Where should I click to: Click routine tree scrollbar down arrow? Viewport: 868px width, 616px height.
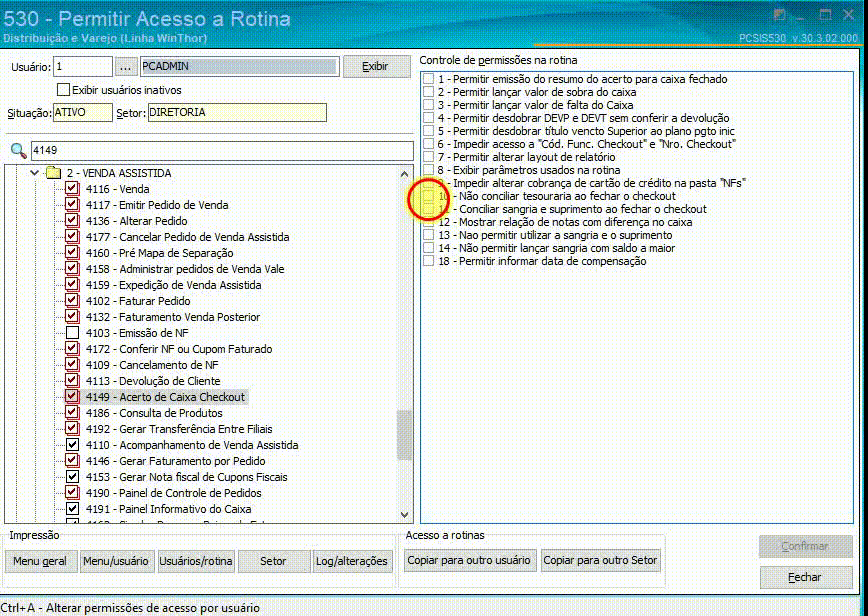(404, 515)
